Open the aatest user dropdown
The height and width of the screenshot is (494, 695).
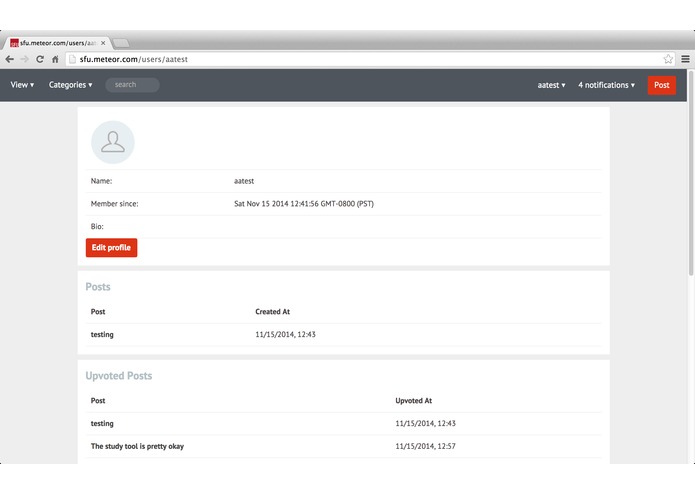(x=551, y=85)
